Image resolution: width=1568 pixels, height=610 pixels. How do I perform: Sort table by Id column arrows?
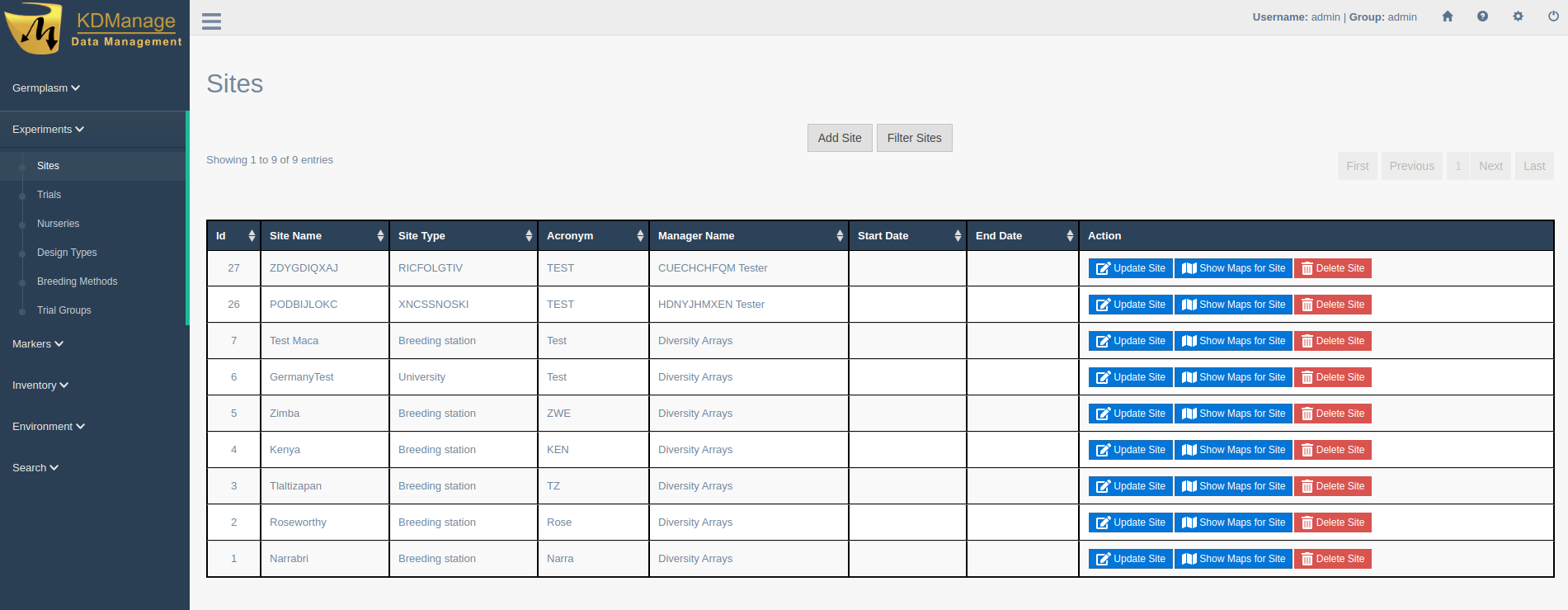(x=252, y=236)
